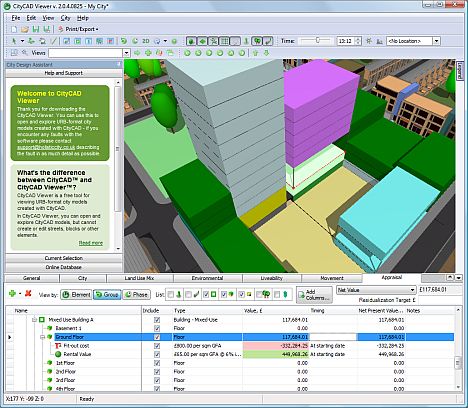The image size is (468, 408).
Task: Click the Rental Value green circle icon
Action: (58, 354)
